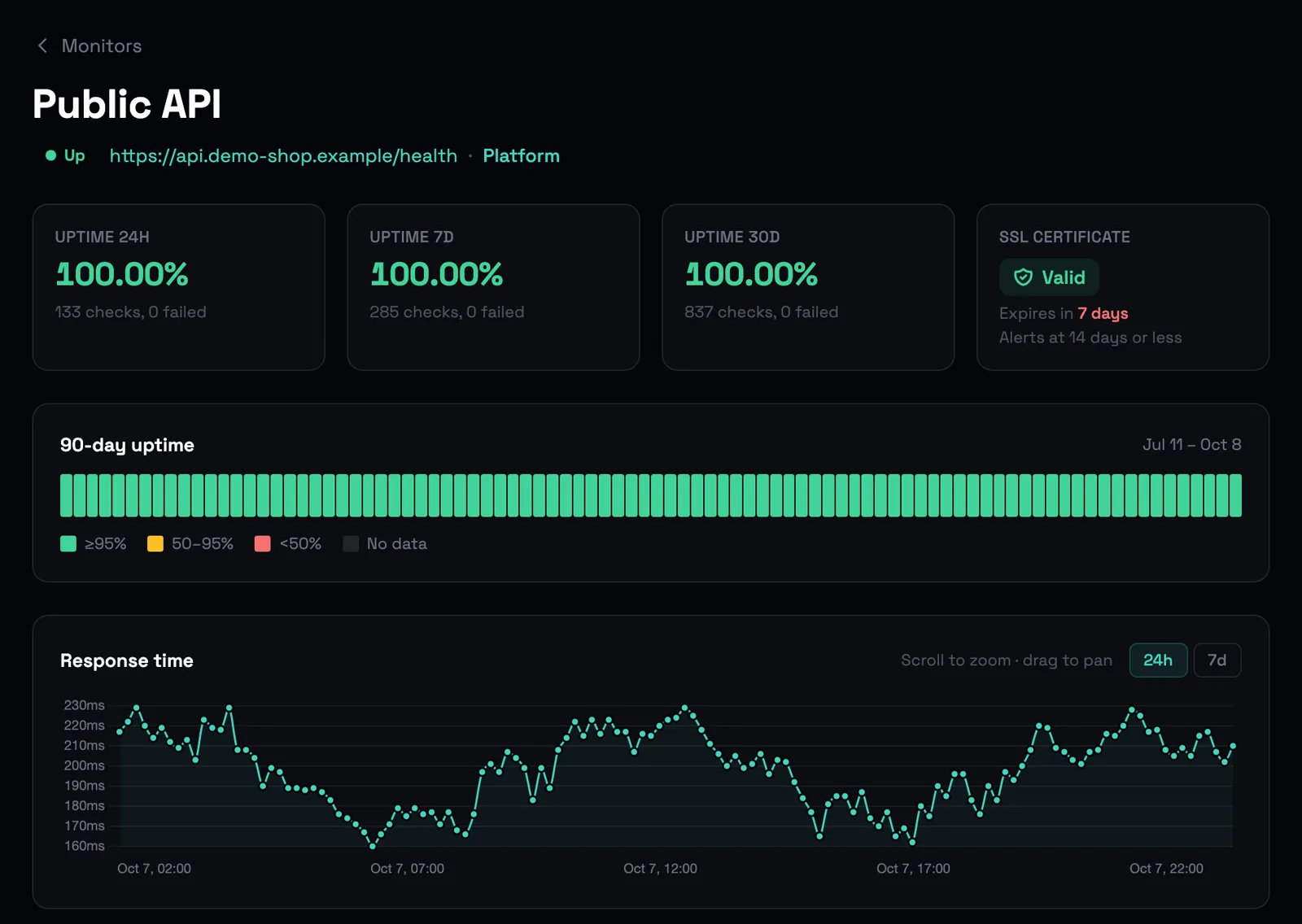This screenshot has width=1302, height=924.
Task: Click the 'Oct 7, 17:00' axis label
Action: [913, 869]
